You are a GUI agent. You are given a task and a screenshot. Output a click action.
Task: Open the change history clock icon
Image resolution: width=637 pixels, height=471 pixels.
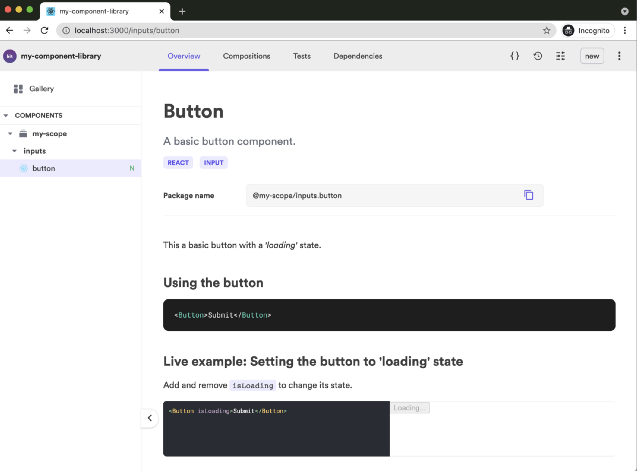click(x=538, y=56)
